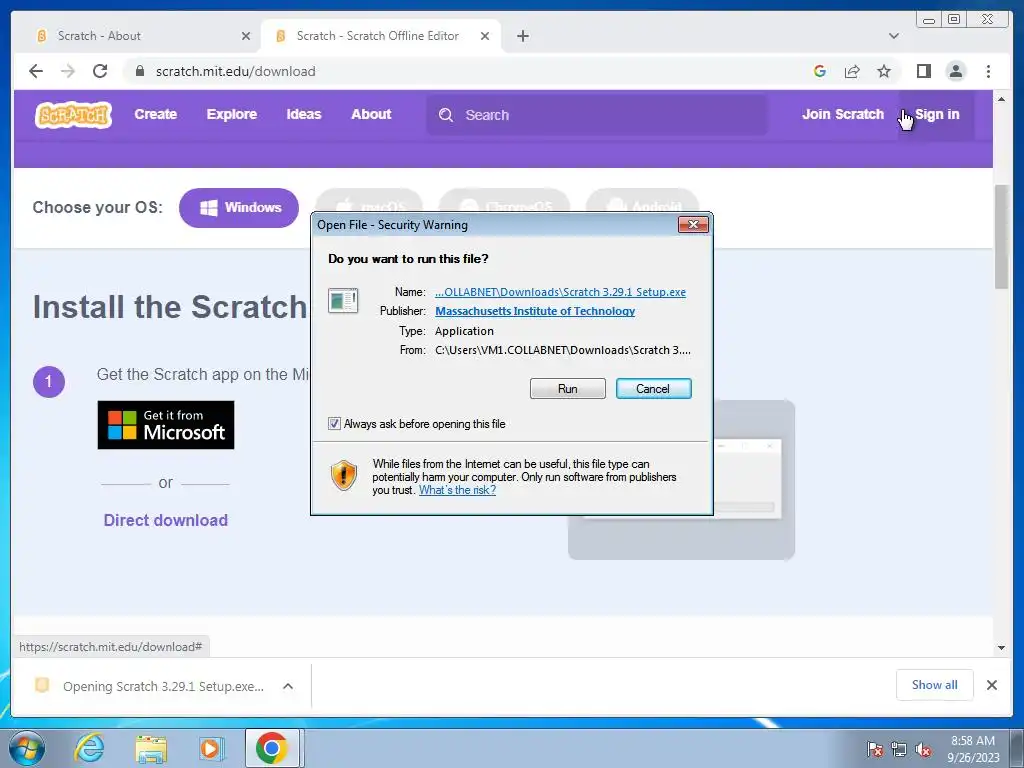Open Windows Explorer from taskbar
This screenshot has width=1024, height=768.
[151, 748]
